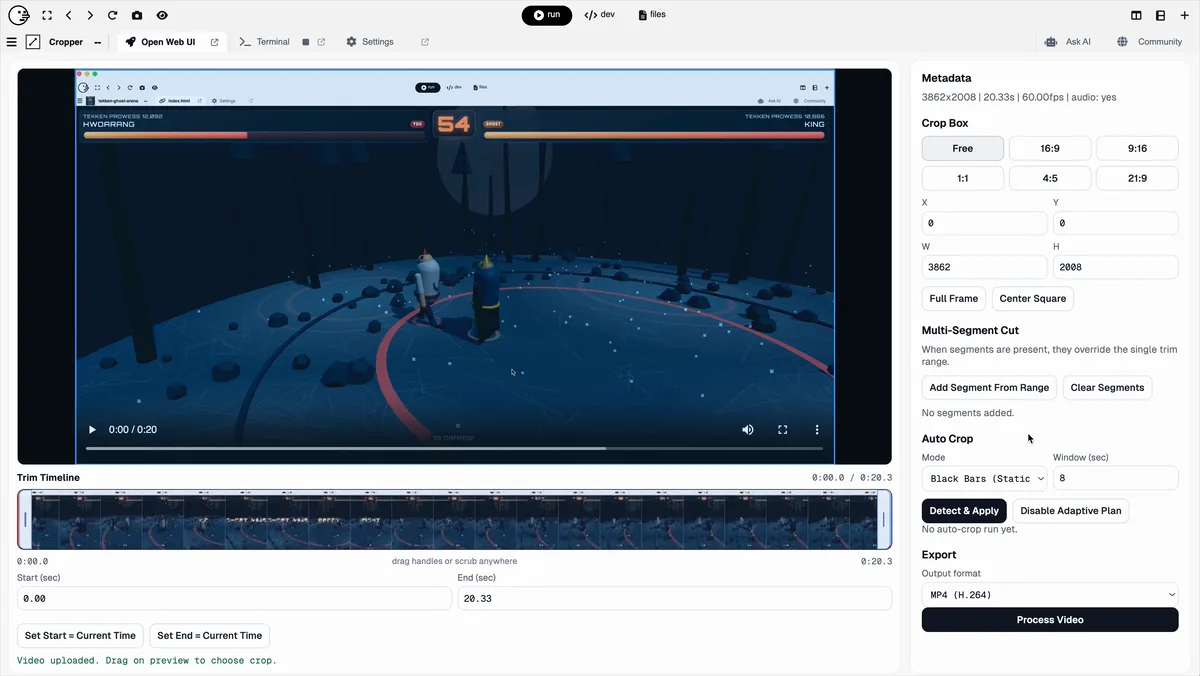
Task: Open the Auto Crop Mode dropdown
Action: pyautogui.click(x=984, y=479)
